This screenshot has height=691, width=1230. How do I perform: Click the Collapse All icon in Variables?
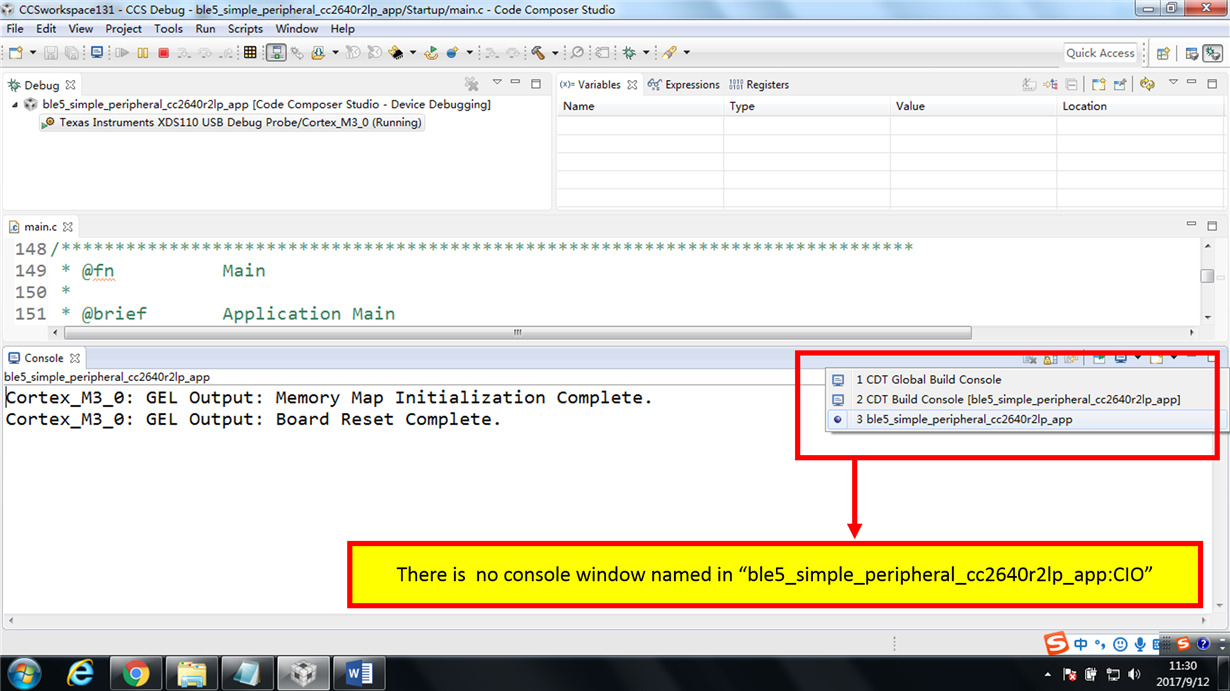click(x=1072, y=84)
